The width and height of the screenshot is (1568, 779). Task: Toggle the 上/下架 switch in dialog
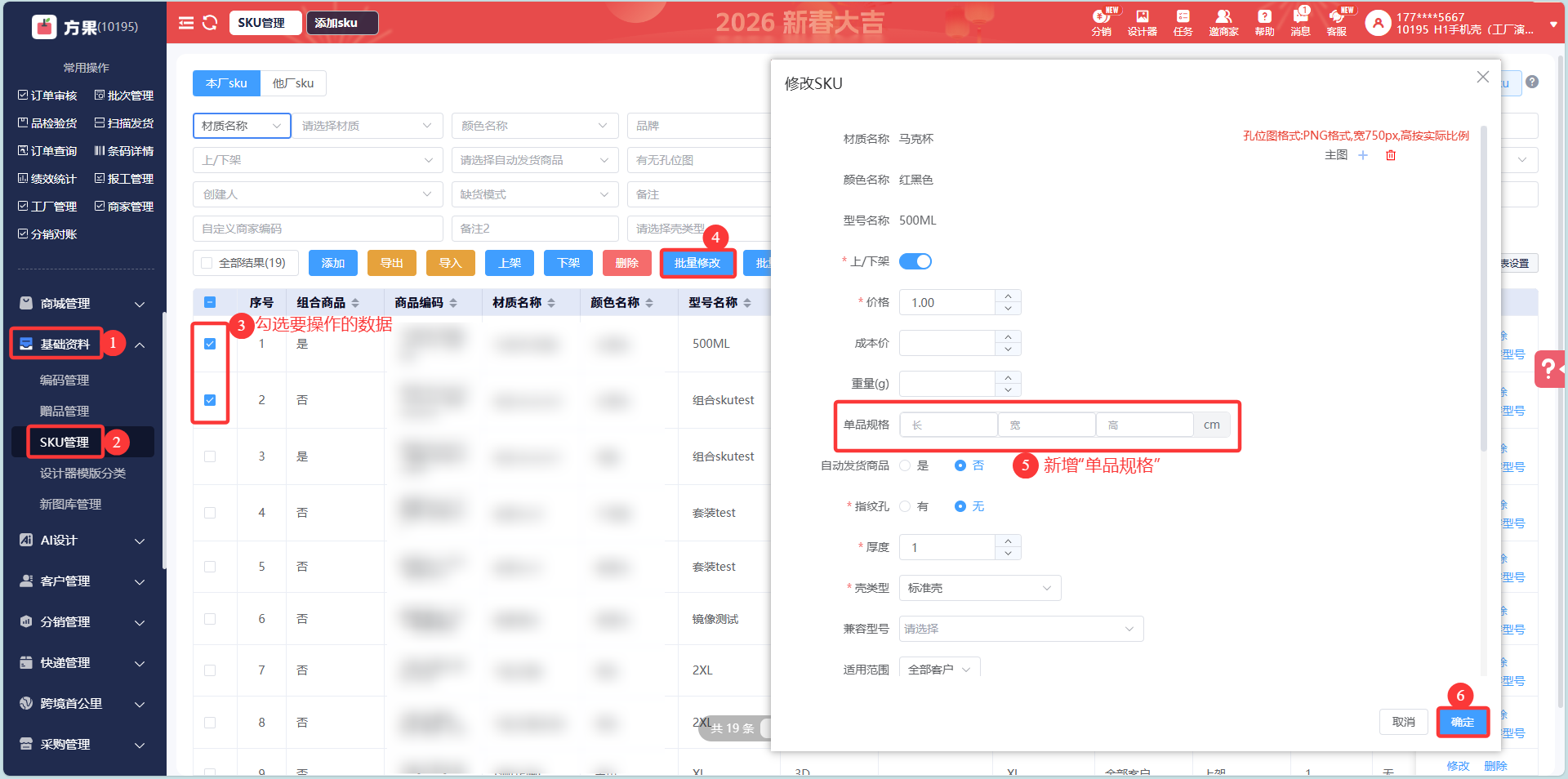[x=915, y=261]
